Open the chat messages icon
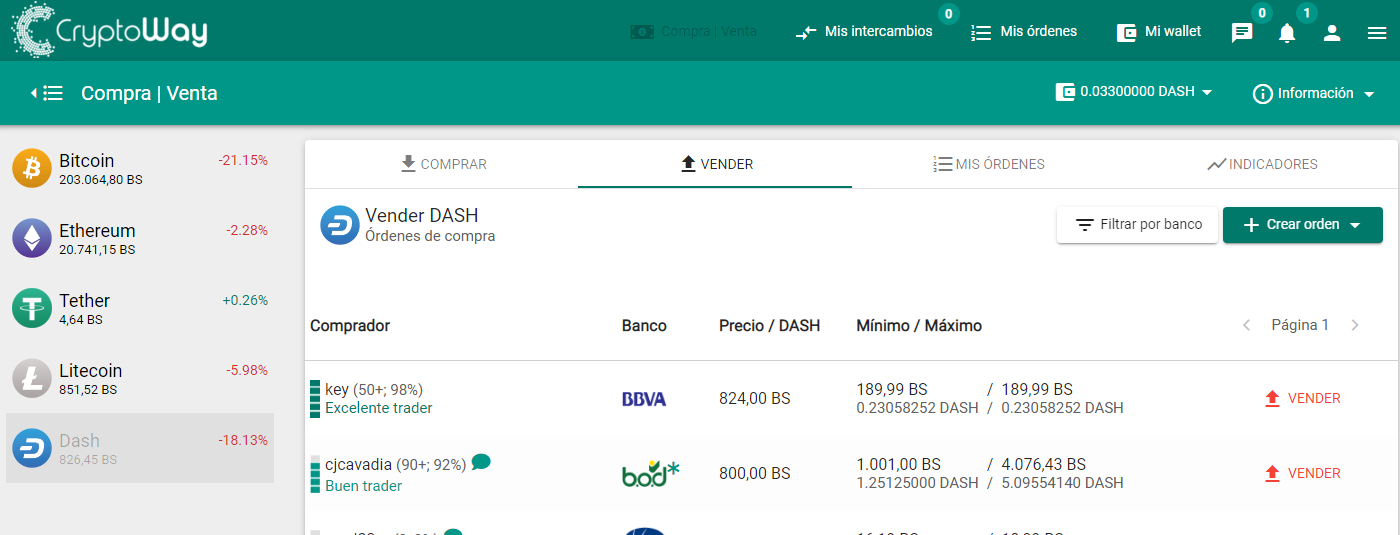This screenshot has height=535, width=1400. 1242,33
